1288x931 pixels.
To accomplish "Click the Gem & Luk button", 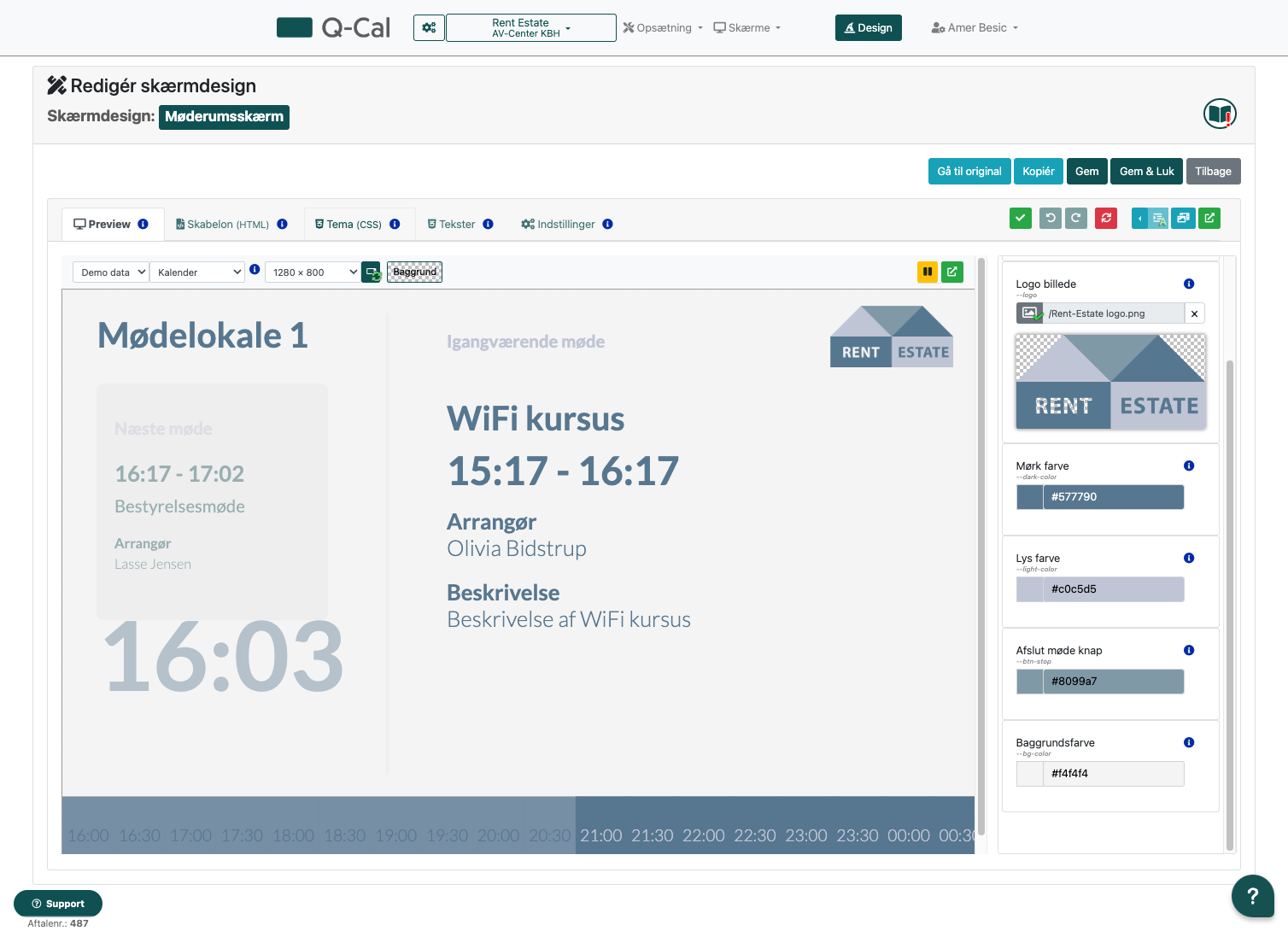I will (x=1146, y=171).
